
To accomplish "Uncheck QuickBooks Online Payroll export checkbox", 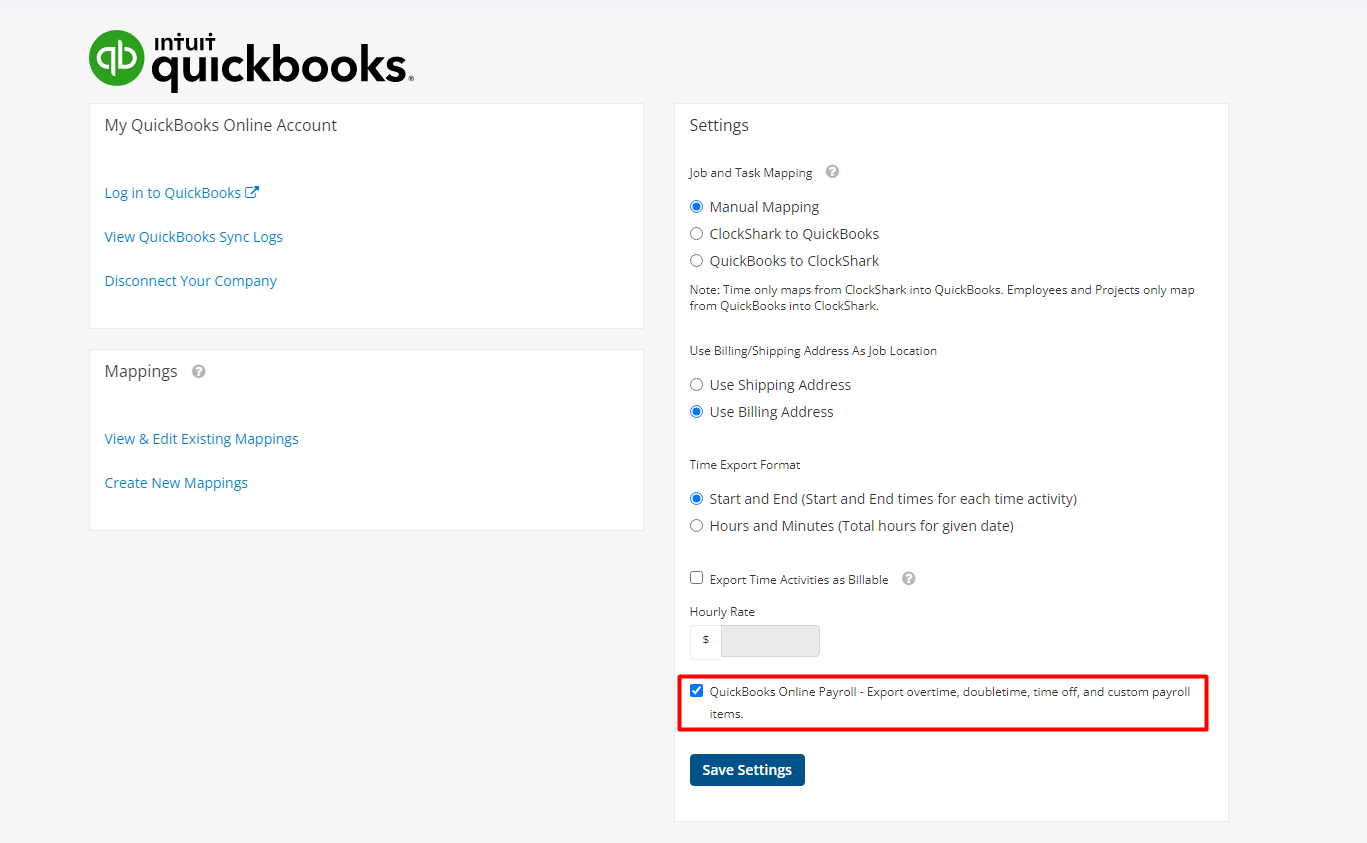I will [697, 691].
